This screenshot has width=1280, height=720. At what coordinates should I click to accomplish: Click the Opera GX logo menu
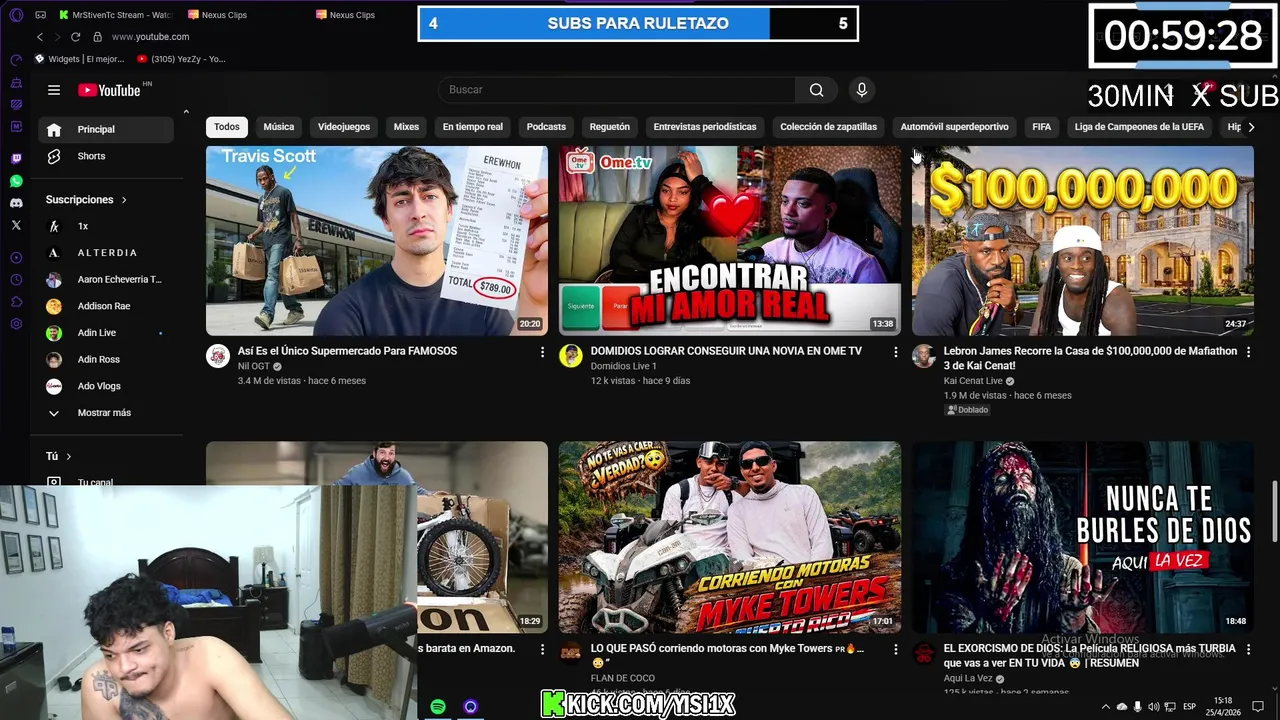click(x=14, y=15)
